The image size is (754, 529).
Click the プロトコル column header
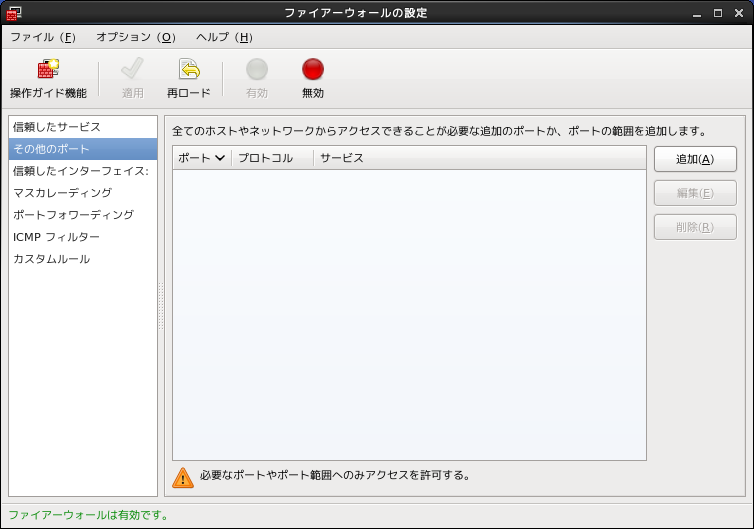[x=272, y=158]
